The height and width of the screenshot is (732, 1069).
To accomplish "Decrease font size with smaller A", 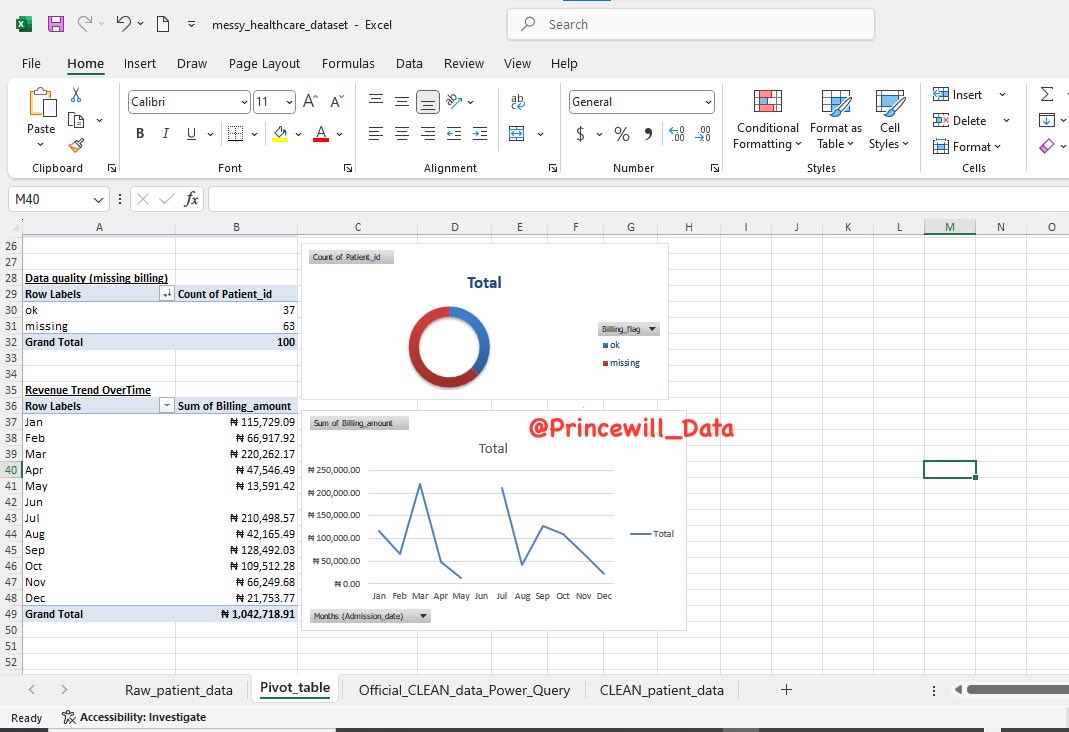I will [x=337, y=102].
